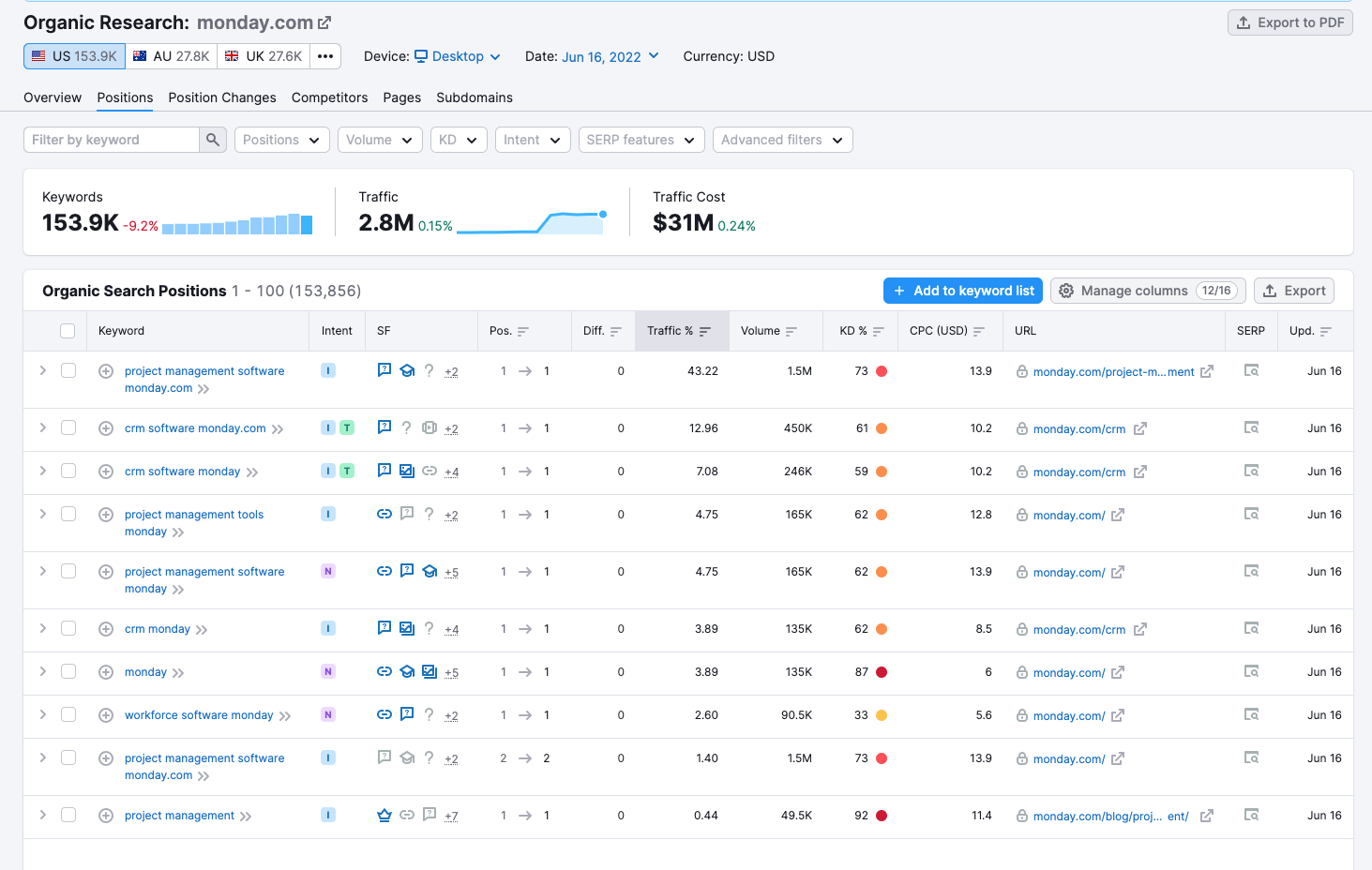The width and height of the screenshot is (1372, 870).
Task: Click the plus icon next to keyword 'monday'
Action: pyautogui.click(x=105, y=671)
